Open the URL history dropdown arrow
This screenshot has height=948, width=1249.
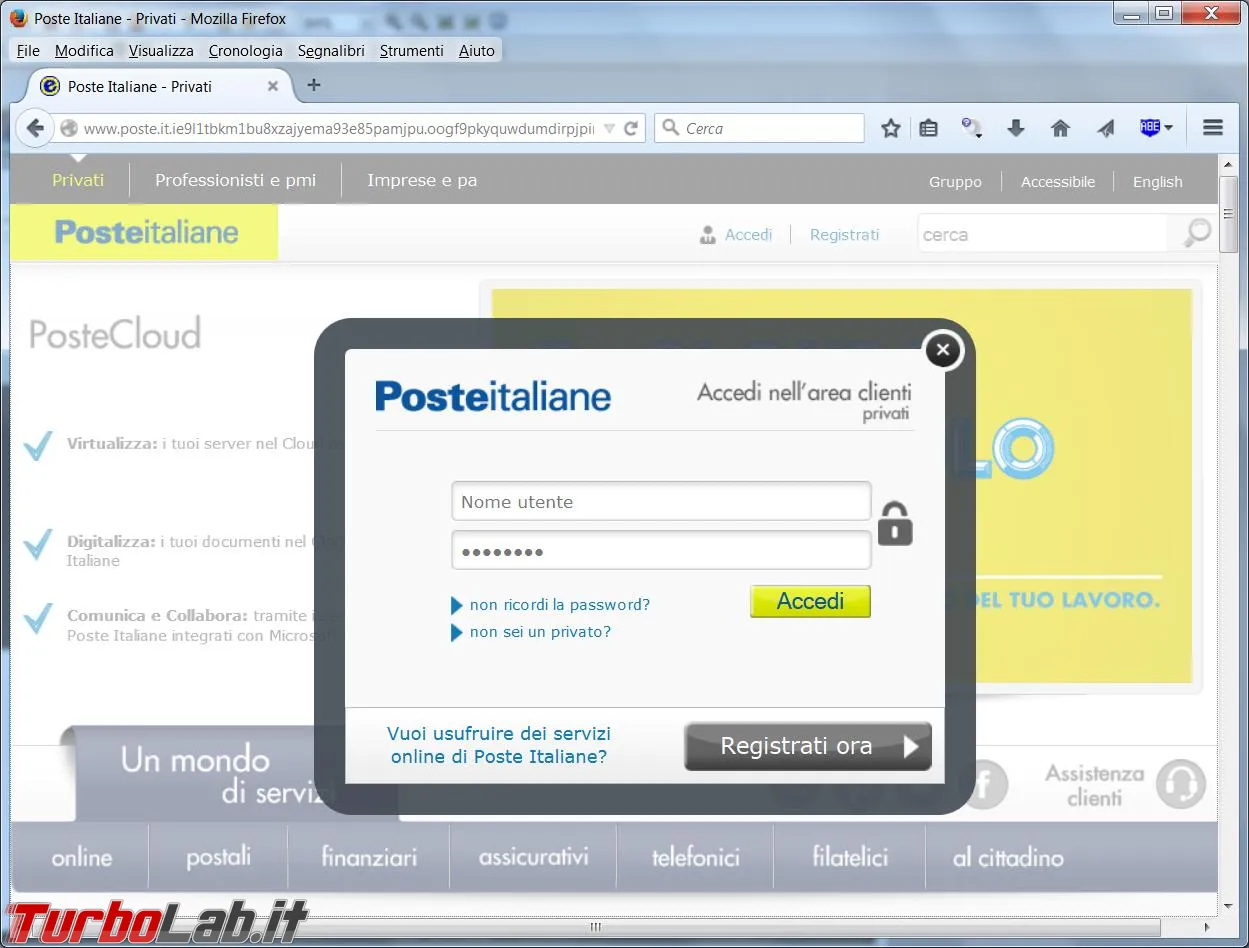[610, 128]
